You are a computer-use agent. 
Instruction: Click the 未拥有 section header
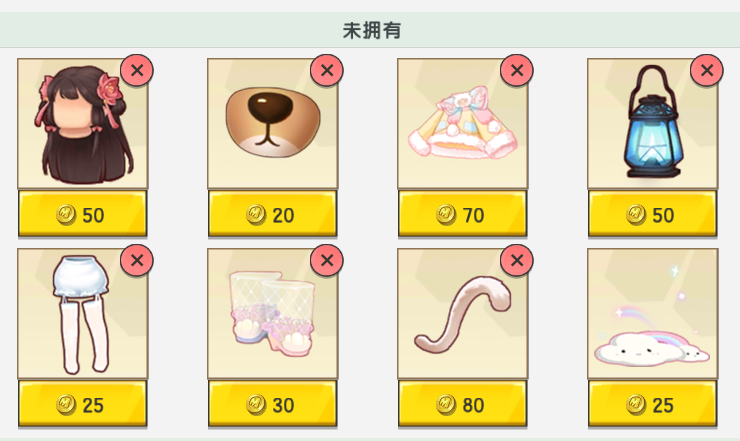click(370, 30)
